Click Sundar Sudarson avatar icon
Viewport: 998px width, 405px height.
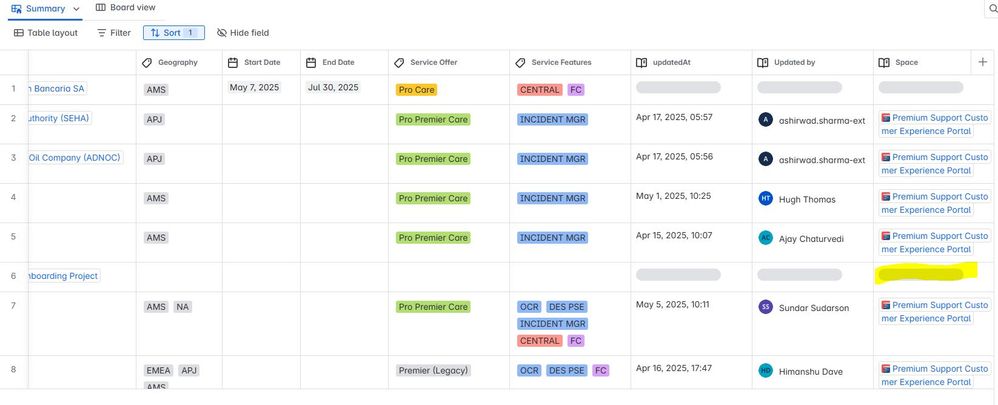coord(766,307)
